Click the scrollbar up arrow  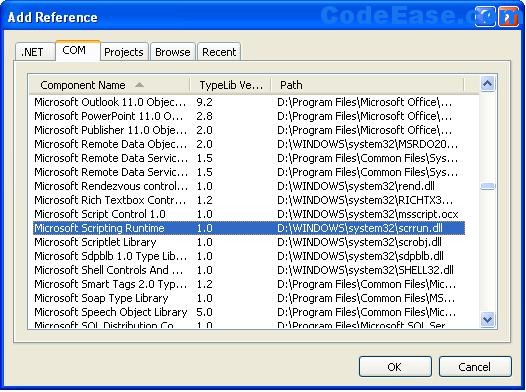point(487,83)
